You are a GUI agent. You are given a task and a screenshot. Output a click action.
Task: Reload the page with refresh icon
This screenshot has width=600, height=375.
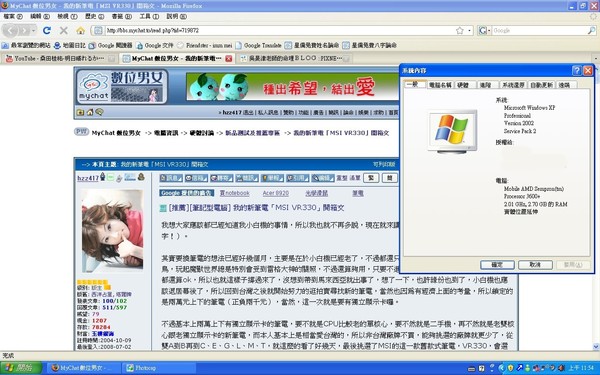click(47, 30)
